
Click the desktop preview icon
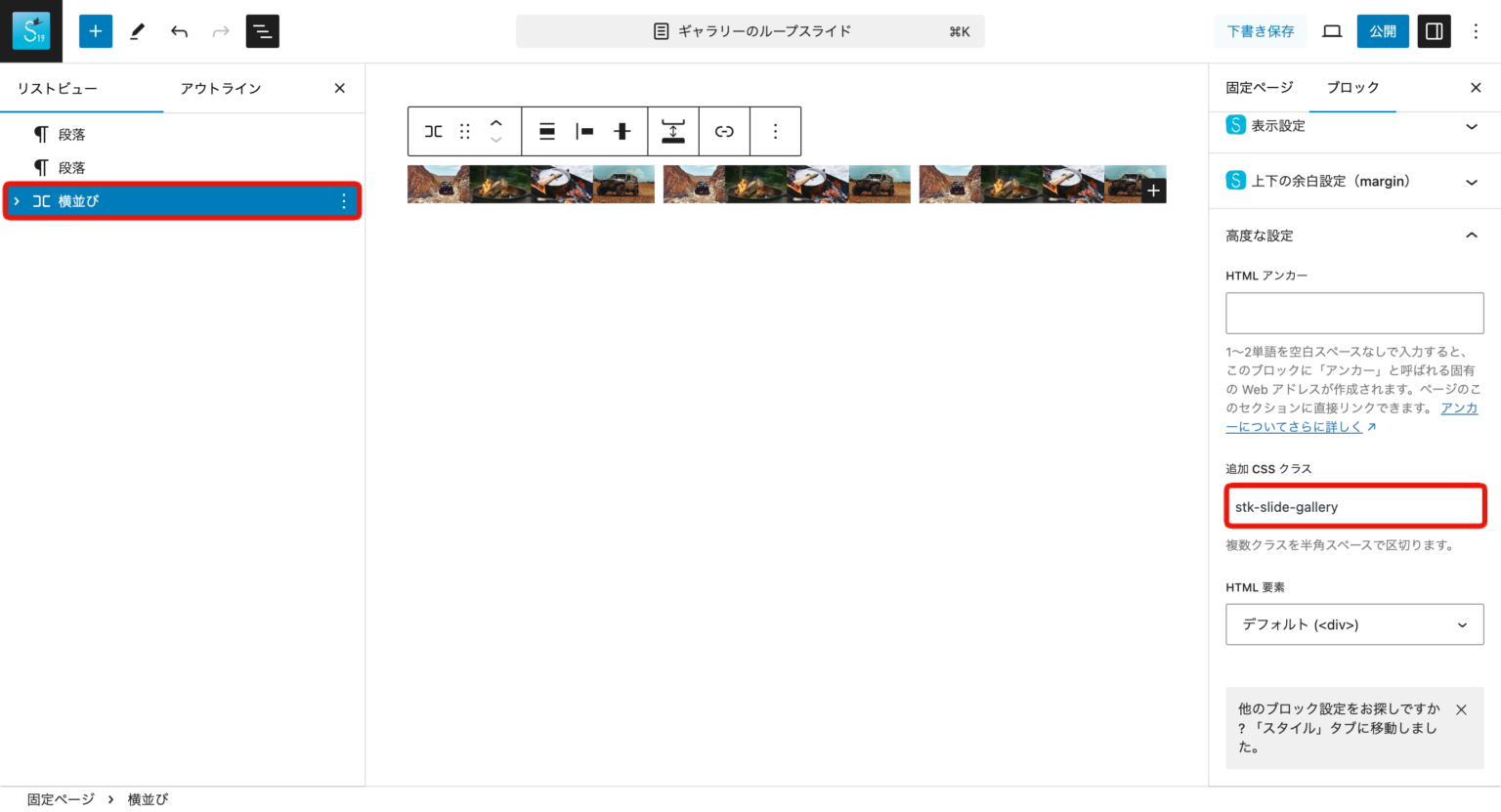coord(1331,30)
